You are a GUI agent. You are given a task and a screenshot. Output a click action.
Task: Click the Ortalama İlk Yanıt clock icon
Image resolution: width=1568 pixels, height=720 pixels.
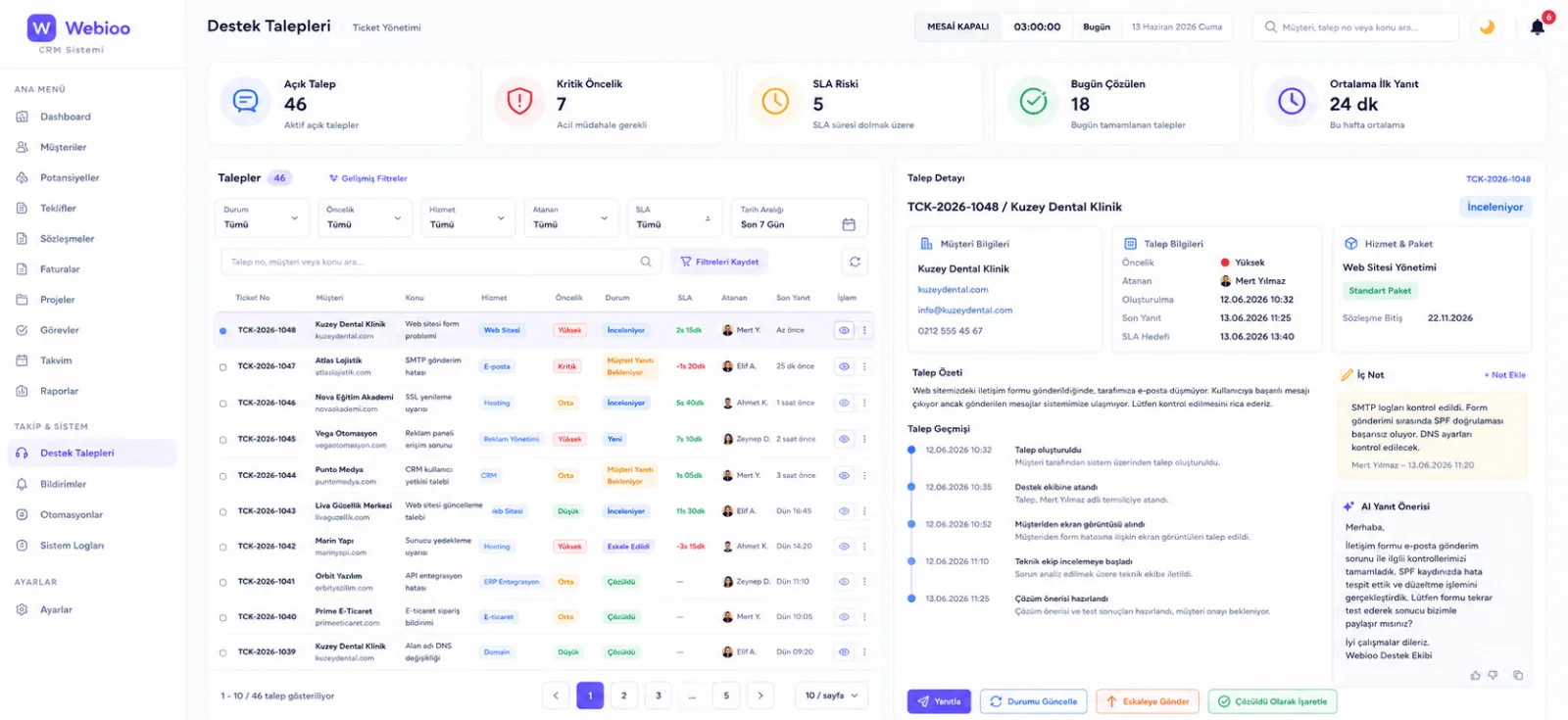(x=1292, y=101)
